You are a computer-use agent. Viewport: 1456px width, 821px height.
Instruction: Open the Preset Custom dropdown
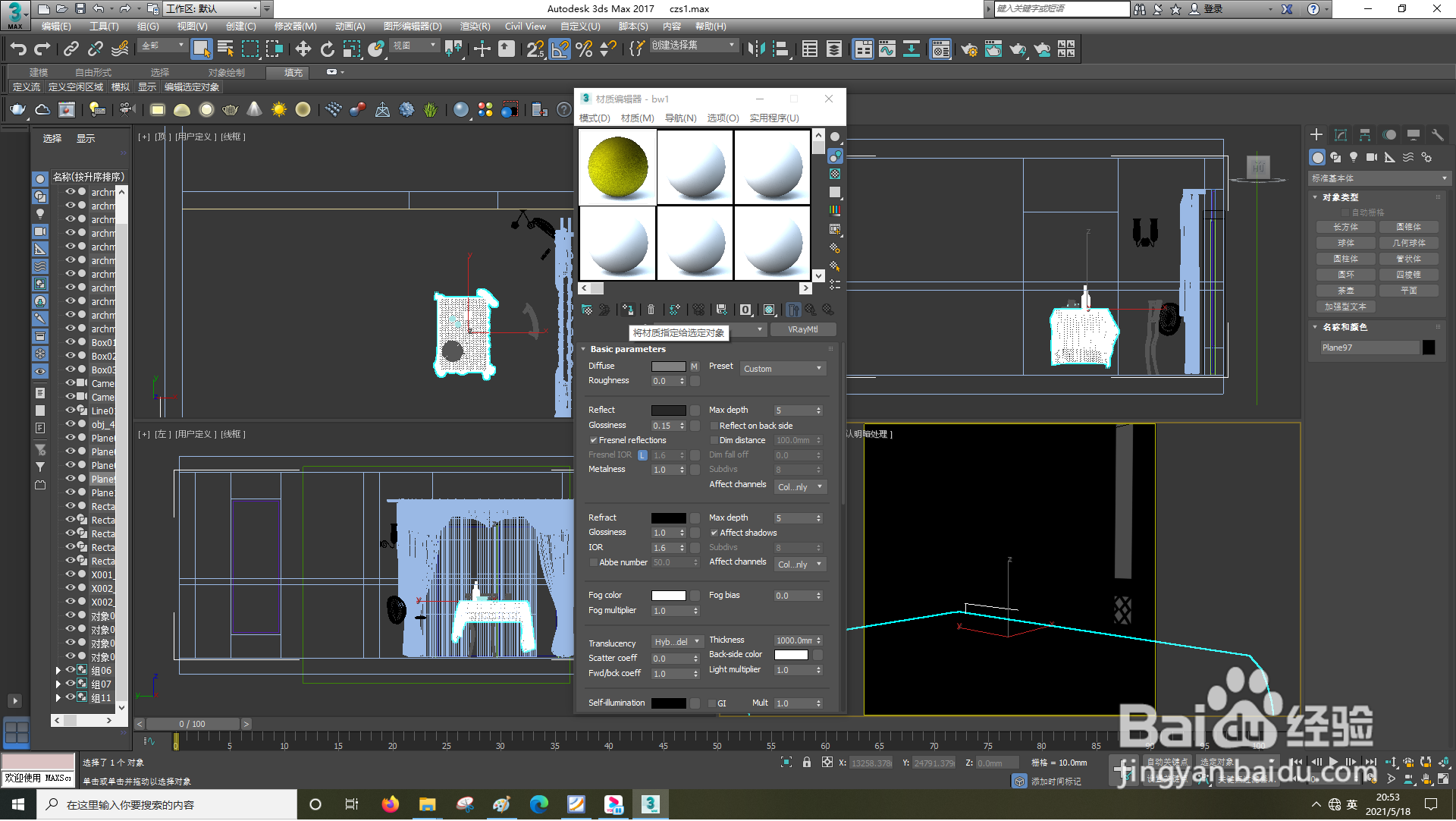(x=783, y=369)
